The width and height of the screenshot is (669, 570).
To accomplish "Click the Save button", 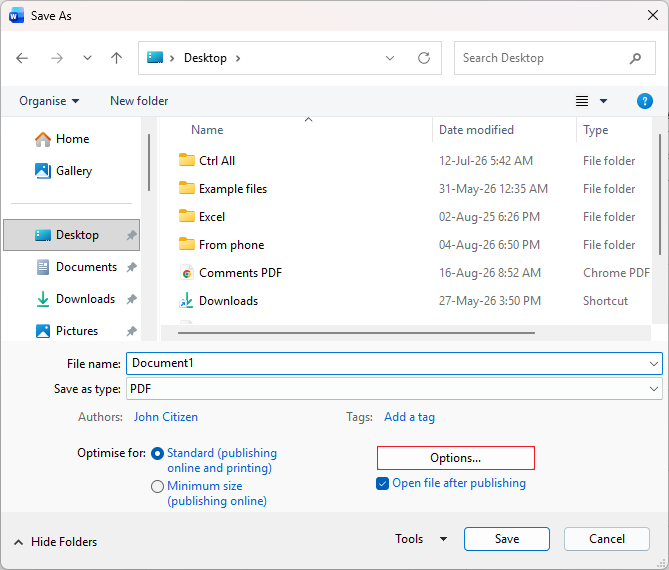I will pyautogui.click(x=507, y=539).
